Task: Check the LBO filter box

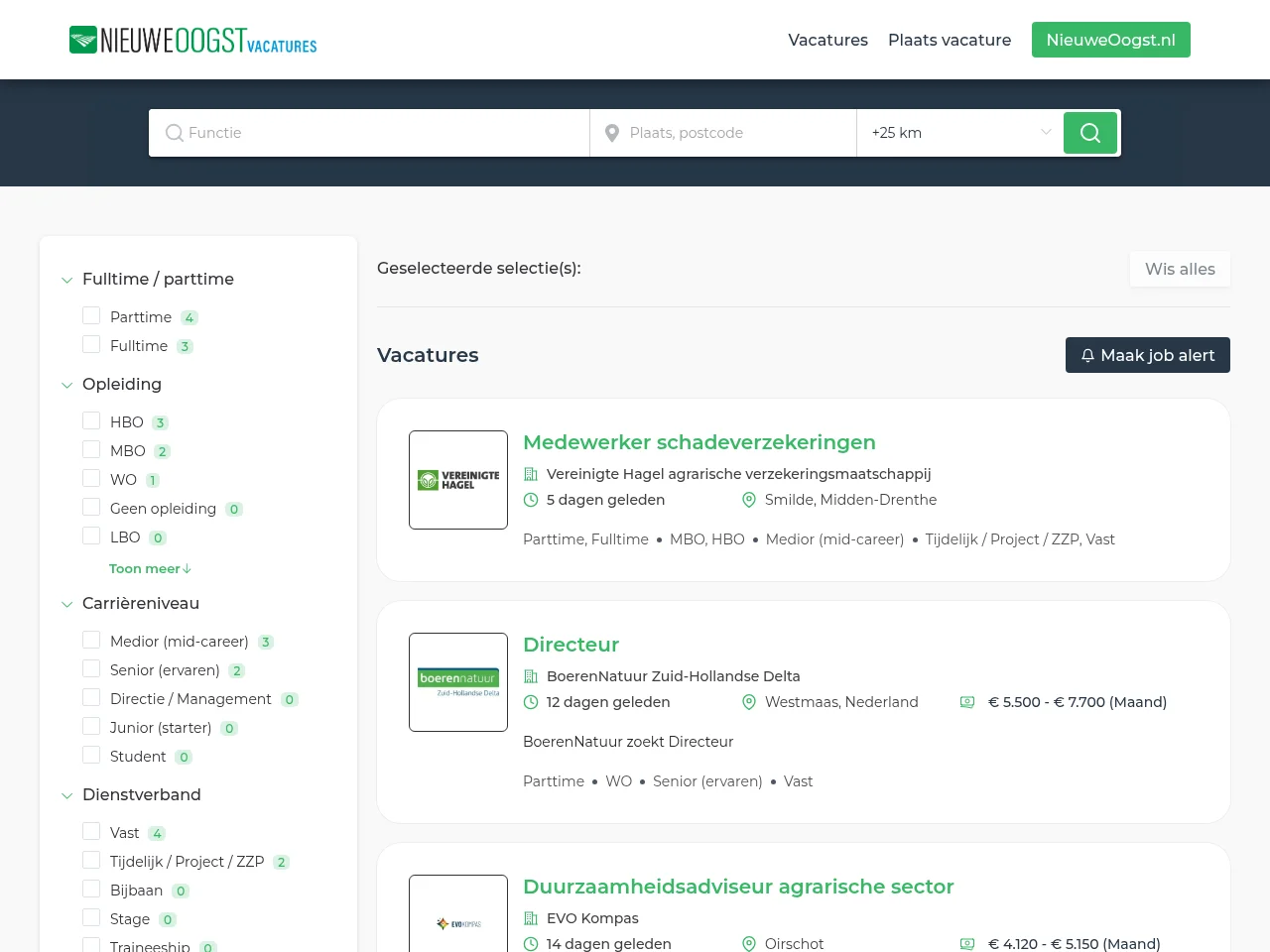Action: [91, 535]
